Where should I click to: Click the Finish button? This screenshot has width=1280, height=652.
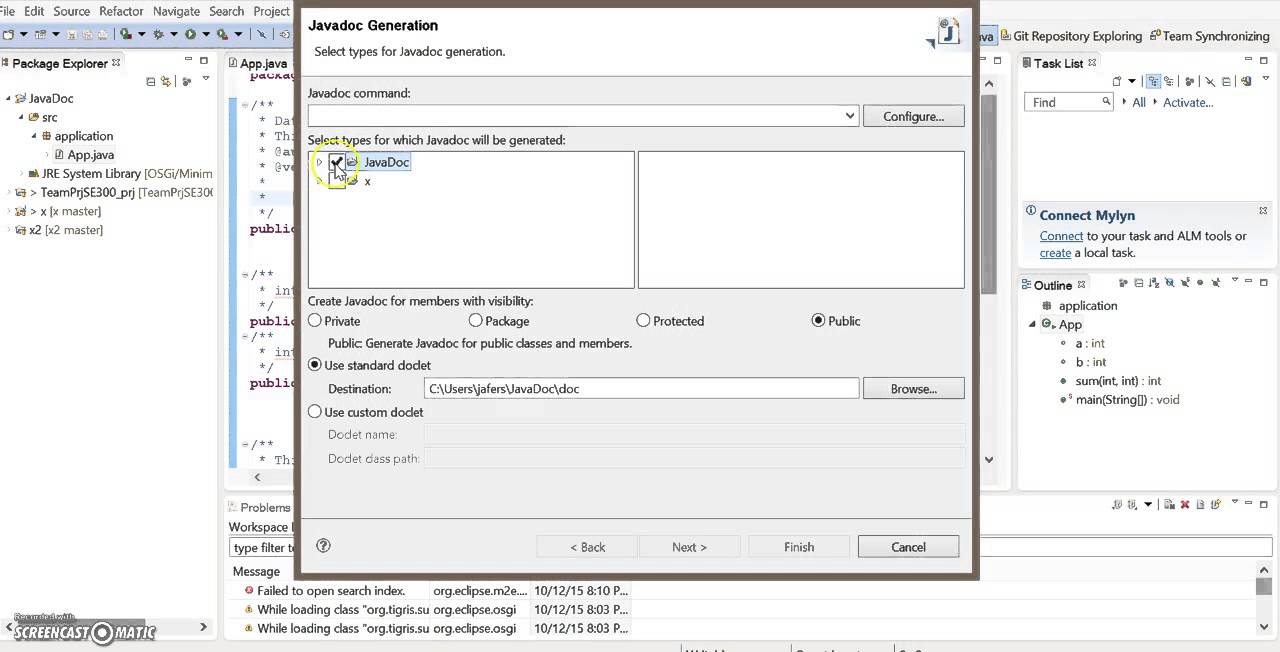pos(799,547)
